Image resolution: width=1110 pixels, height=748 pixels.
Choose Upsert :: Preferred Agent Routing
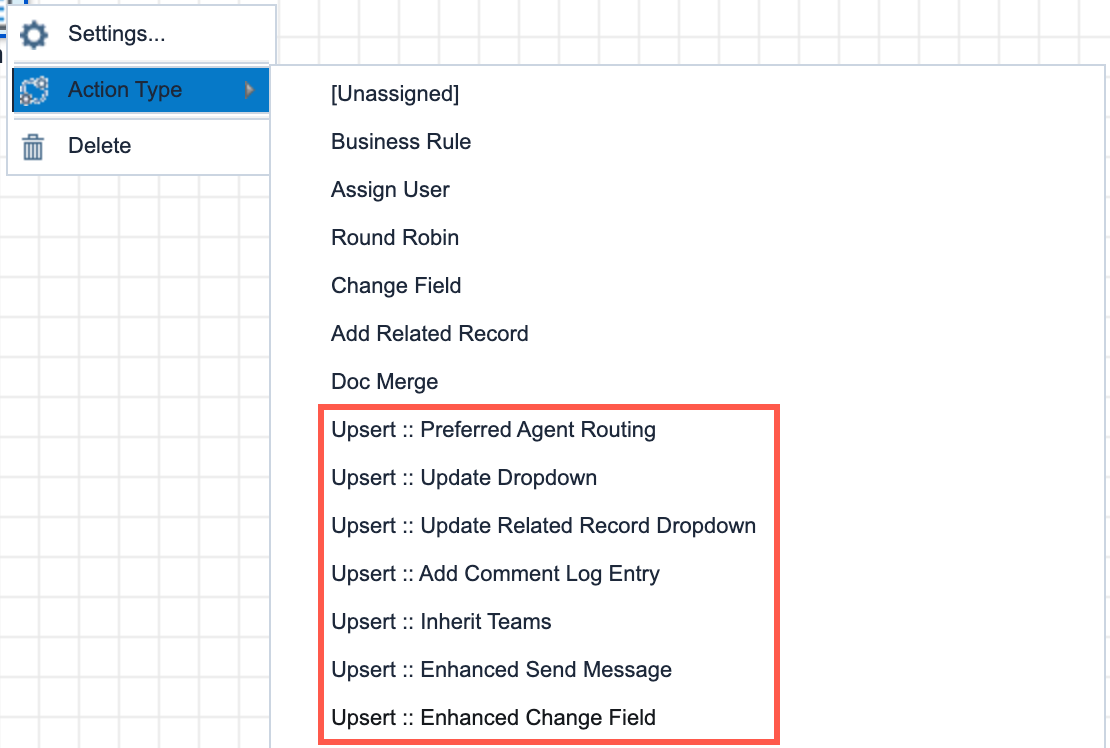(493, 429)
